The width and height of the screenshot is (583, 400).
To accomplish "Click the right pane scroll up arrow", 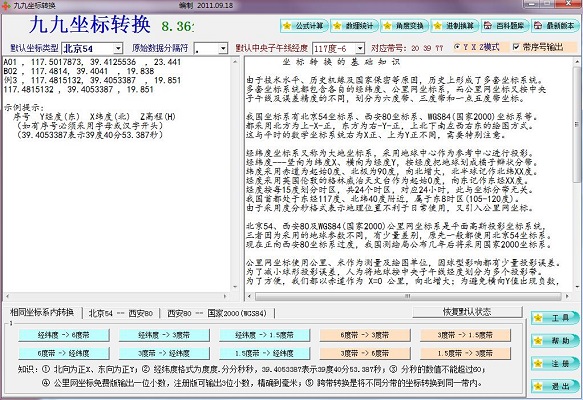I will [577, 61].
